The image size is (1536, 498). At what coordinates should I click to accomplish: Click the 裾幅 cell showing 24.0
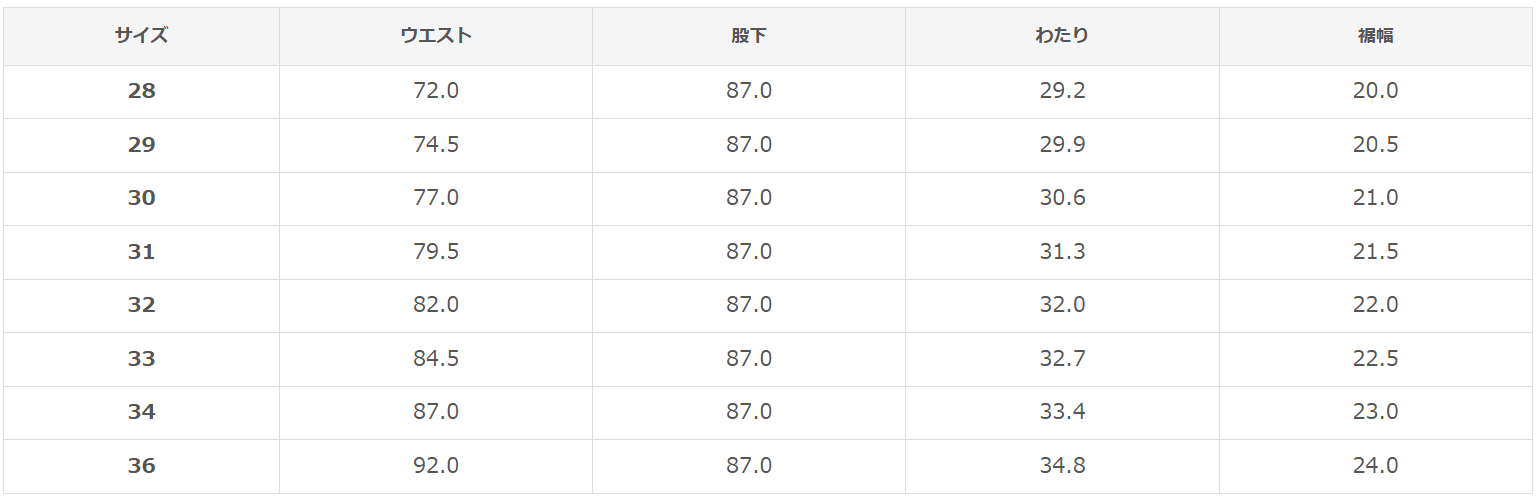click(1375, 465)
